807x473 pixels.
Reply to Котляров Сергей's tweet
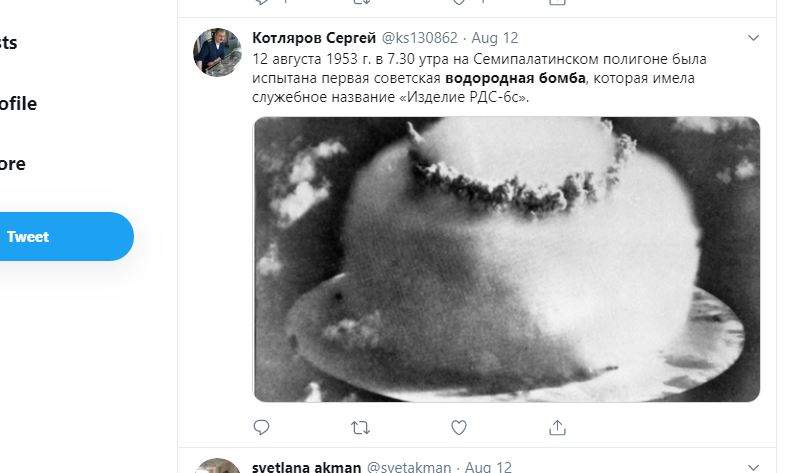[x=261, y=427]
